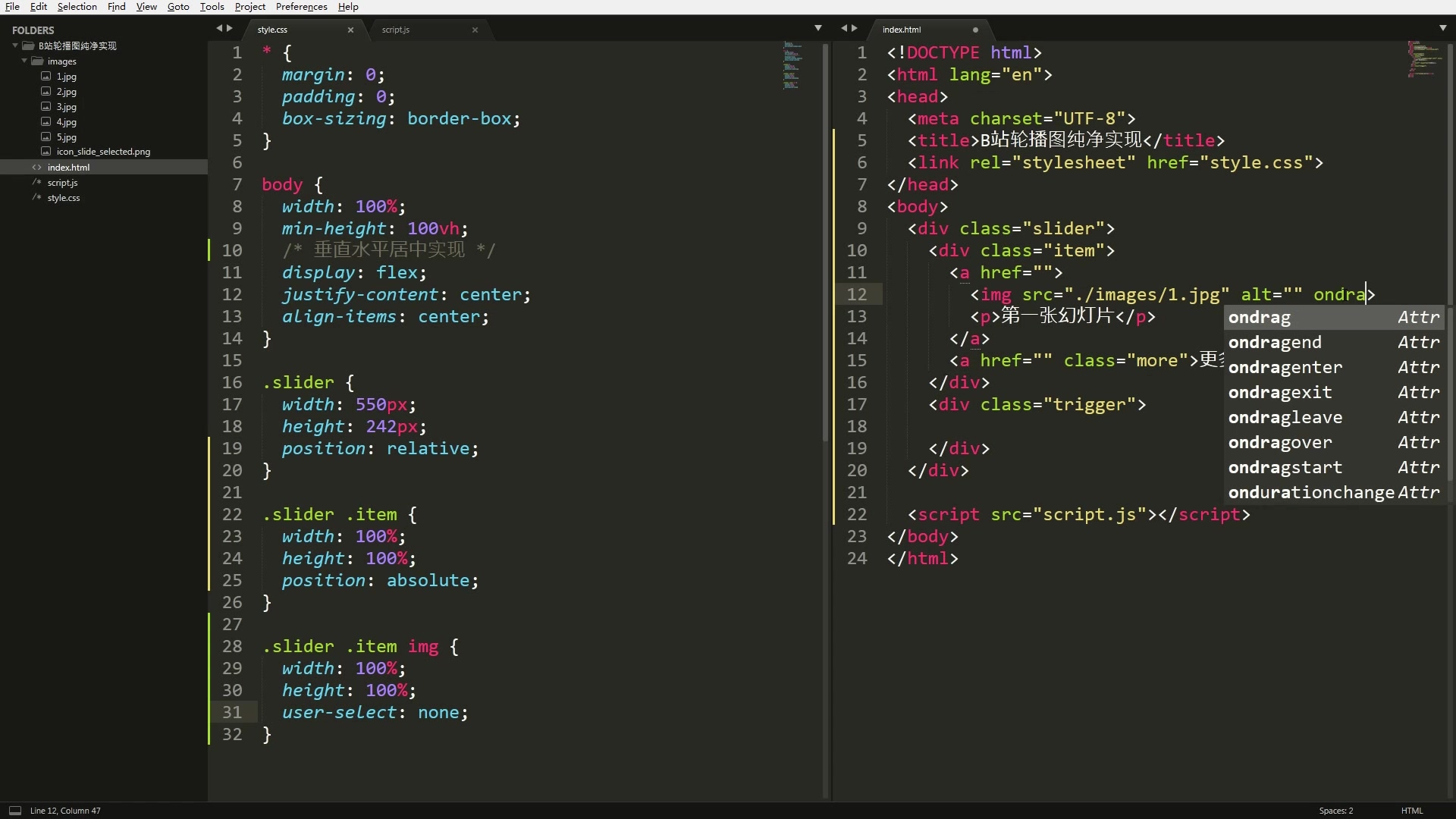Choose ondragend autocomplete suggestion
Image resolution: width=1456 pixels, height=819 pixels.
[1334, 343]
